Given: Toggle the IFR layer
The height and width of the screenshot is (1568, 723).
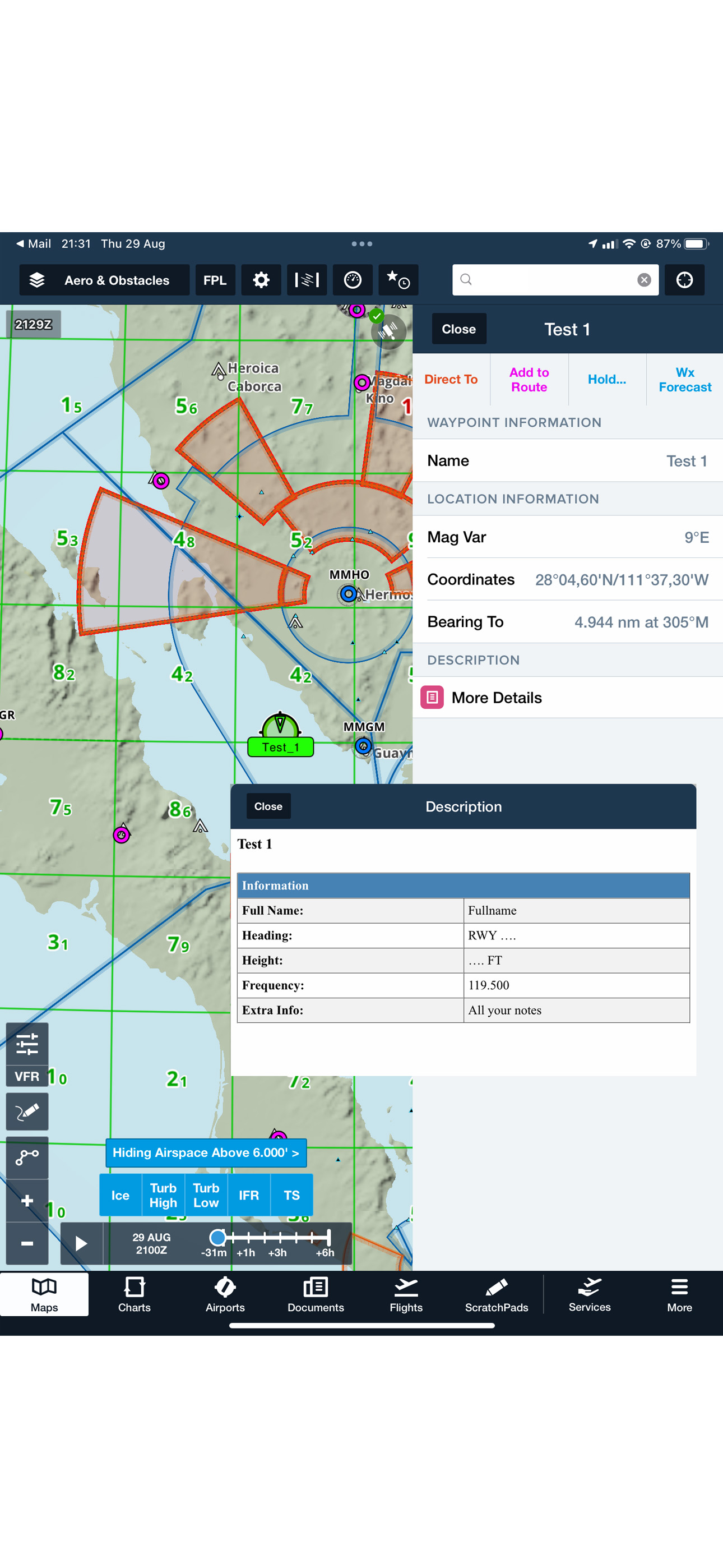Looking at the screenshot, I should click(x=249, y=1195).
